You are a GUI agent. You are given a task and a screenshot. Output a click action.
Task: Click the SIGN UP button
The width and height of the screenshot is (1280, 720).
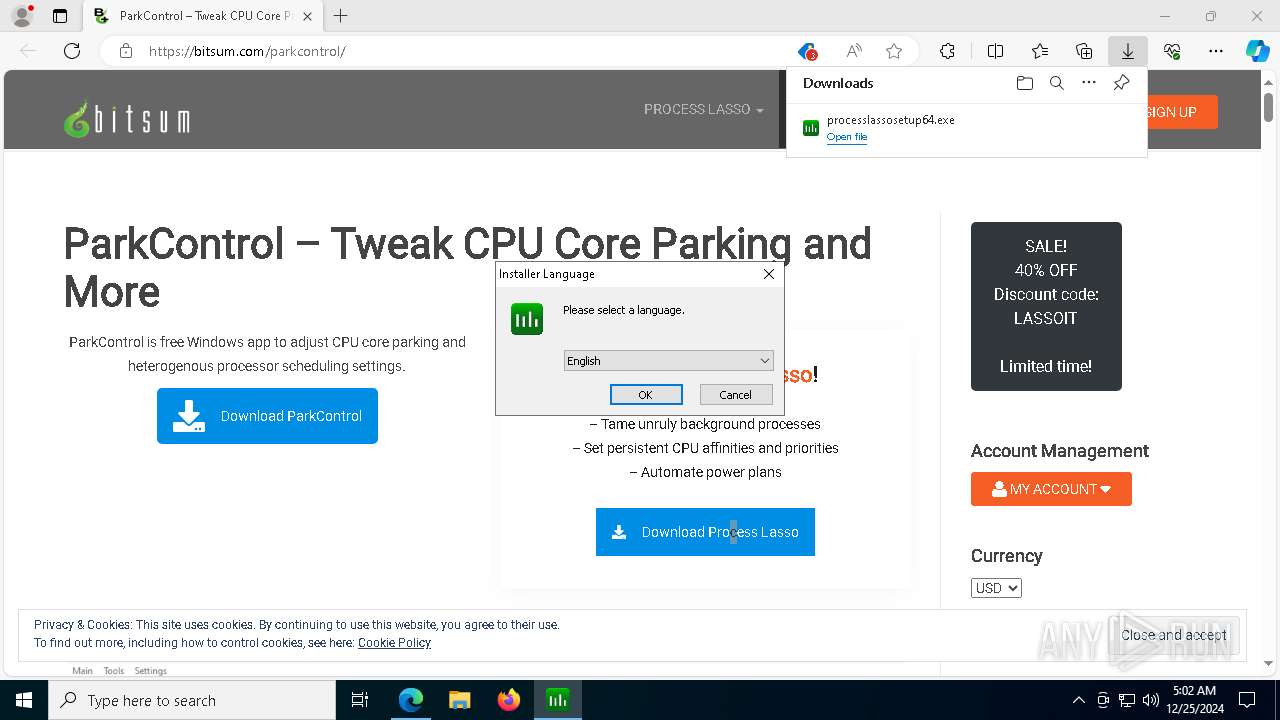[1181, 112]
